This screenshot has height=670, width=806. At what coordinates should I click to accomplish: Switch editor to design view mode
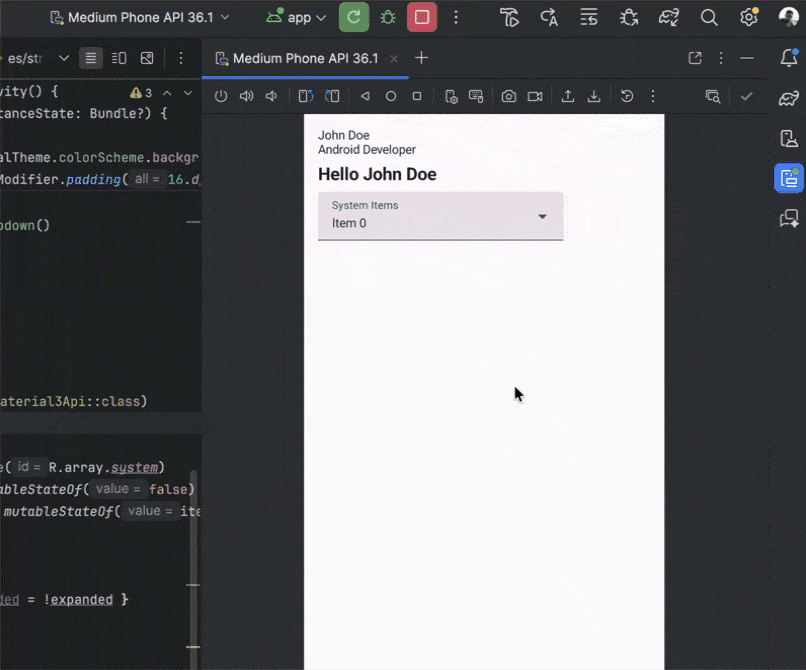tap(147, 58)
